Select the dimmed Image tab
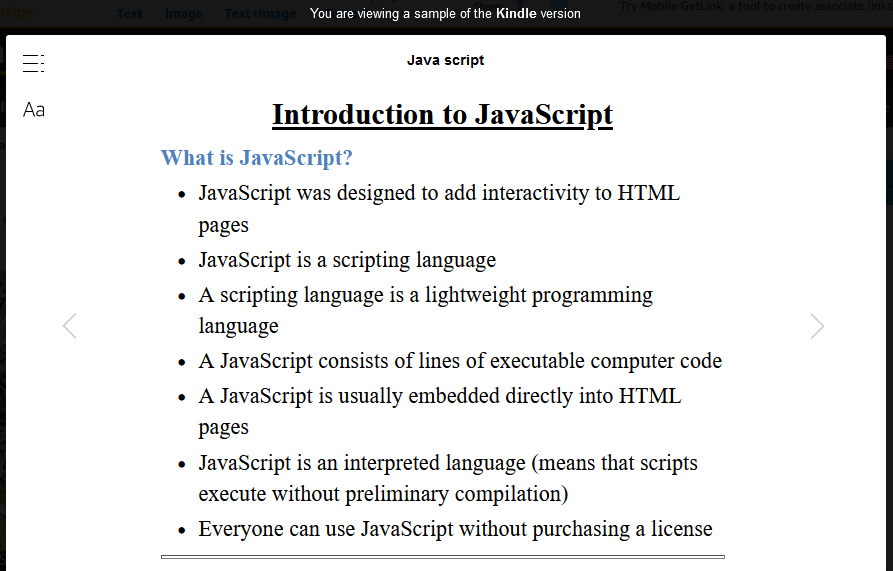The width and height of the screenshot is (893, 571). tap(183, 14)
